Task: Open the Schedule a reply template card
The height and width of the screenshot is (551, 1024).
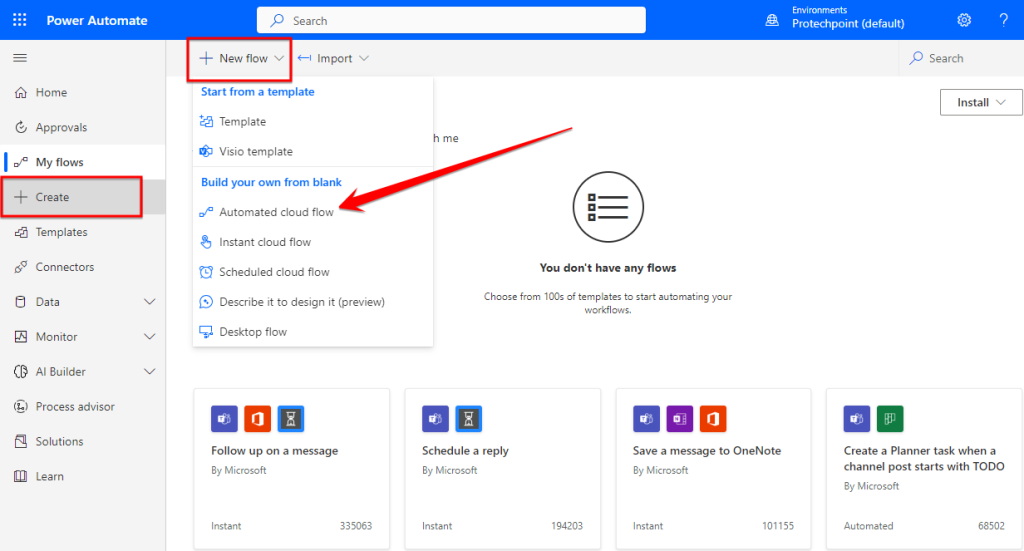Action: [502, 469]
